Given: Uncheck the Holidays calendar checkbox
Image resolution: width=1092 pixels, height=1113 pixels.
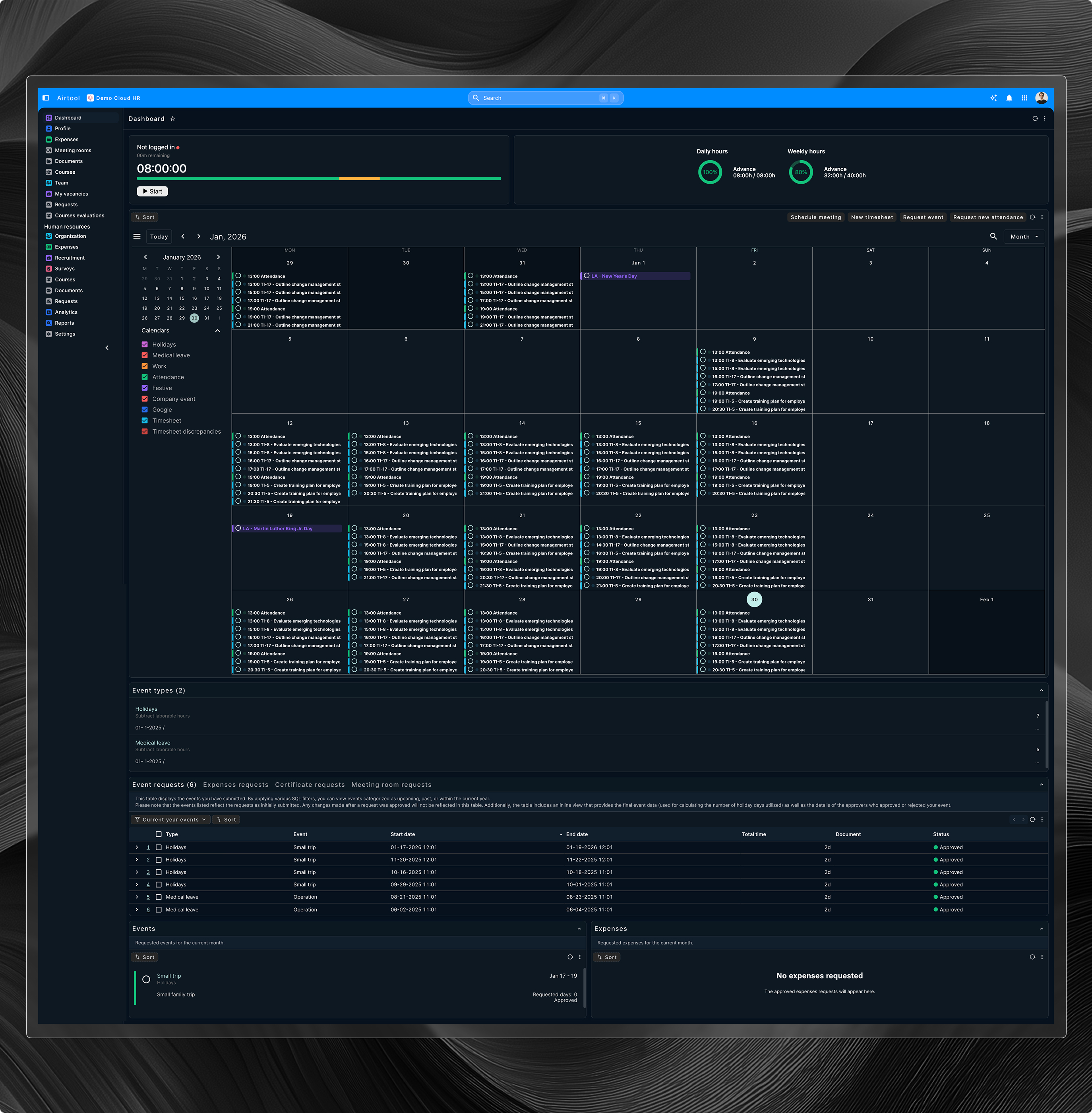Looking at the screenshot, I should 145,345.
